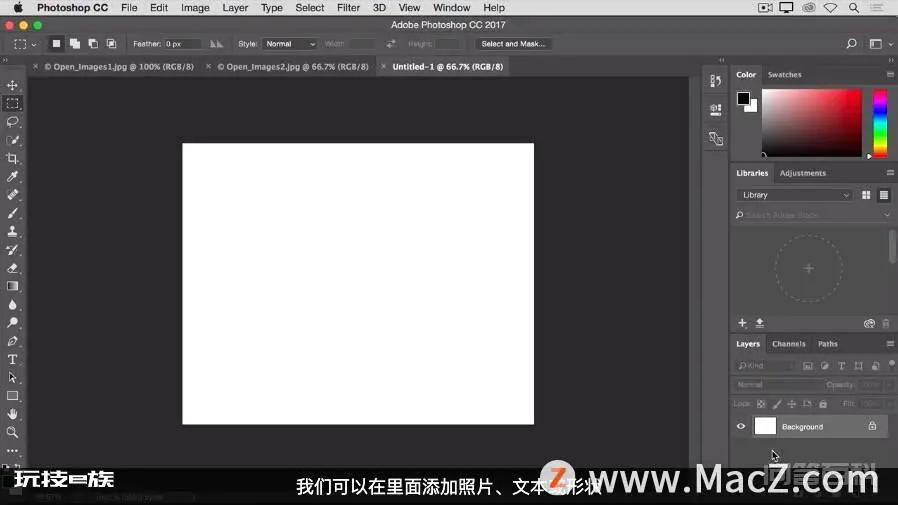Image resolution: width=898 pixels, height=505 pixels.
Task: Select the Eyedropper tool
Action: click(x=12, y=176)
